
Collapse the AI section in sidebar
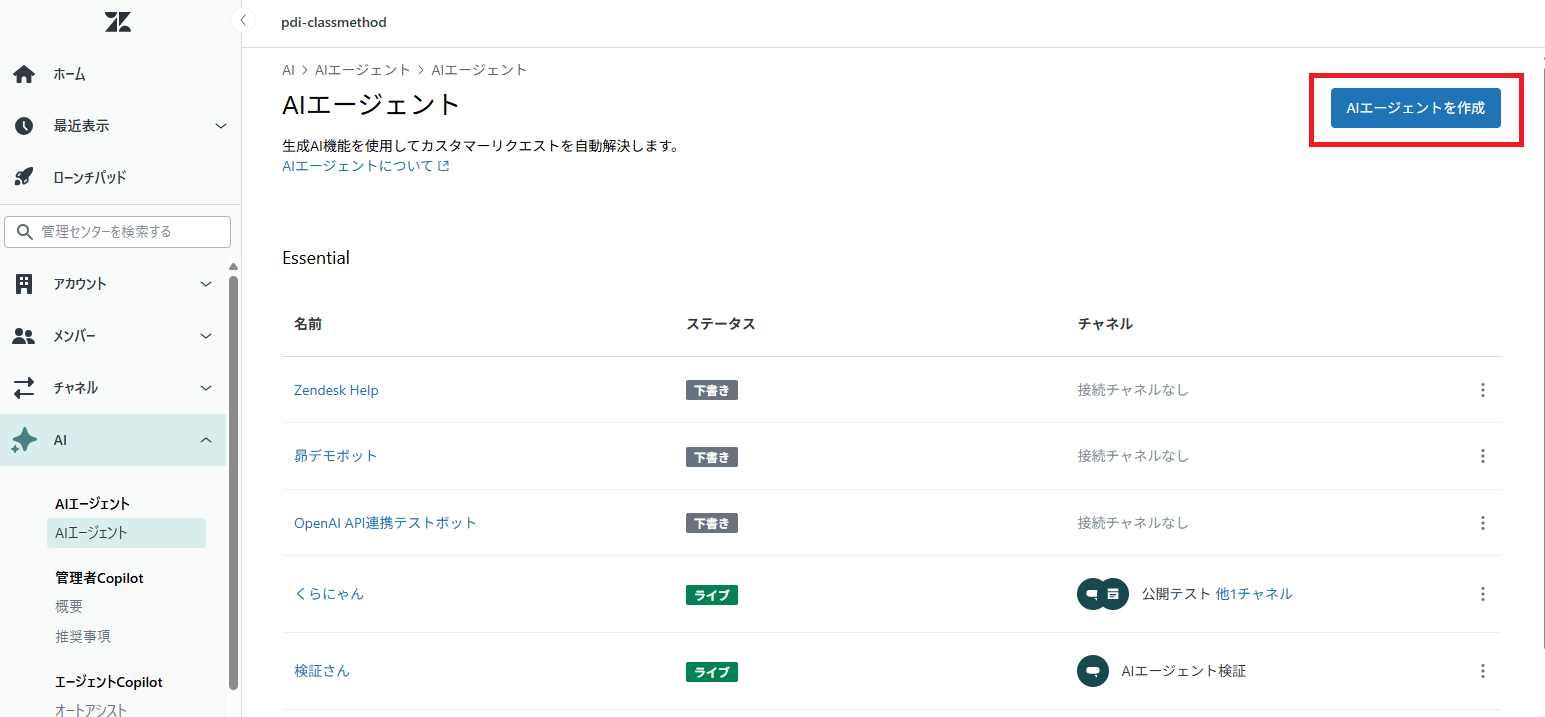pyautogui.click(x=206, y=439)
